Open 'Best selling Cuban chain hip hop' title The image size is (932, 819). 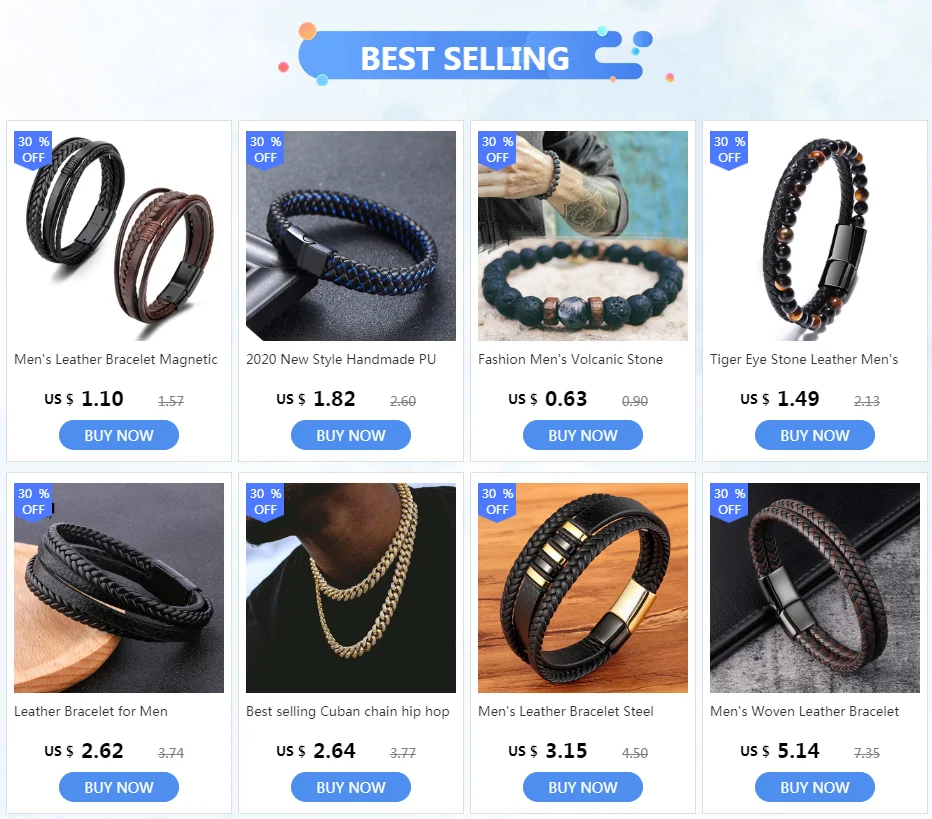tap(348, 711)
